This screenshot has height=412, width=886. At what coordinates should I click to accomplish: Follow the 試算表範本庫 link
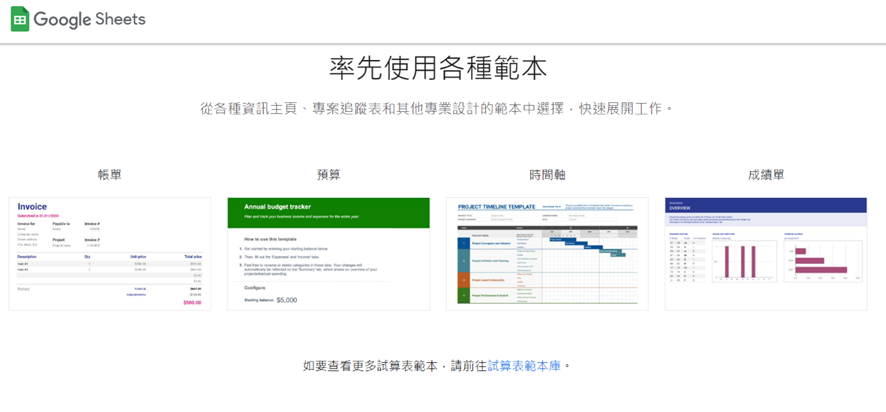(524, 366)
